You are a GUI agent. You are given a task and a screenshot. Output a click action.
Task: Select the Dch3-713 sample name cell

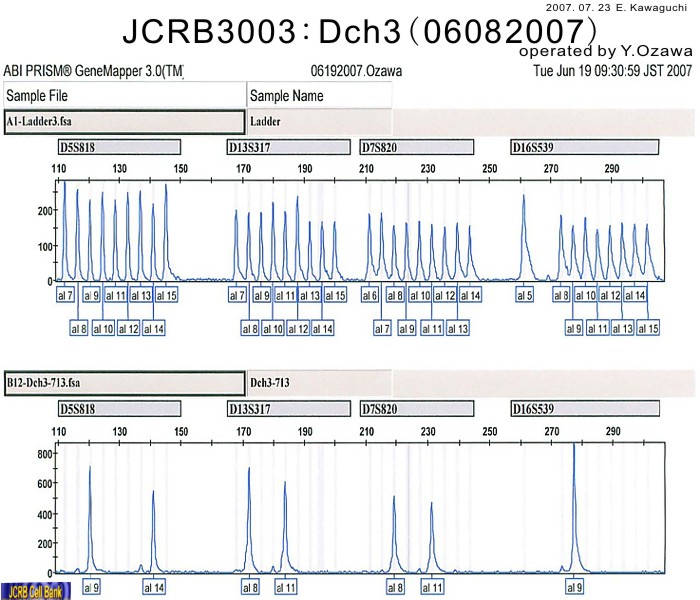point(319,382)
